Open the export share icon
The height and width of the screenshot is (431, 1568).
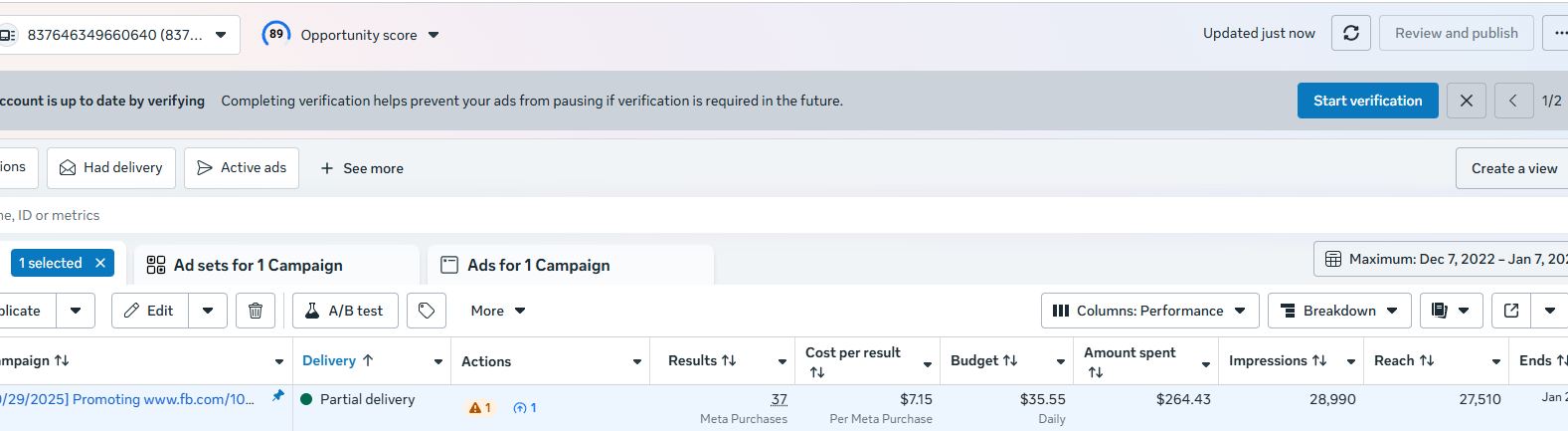pyautogui.click(x=1511, y=311)
